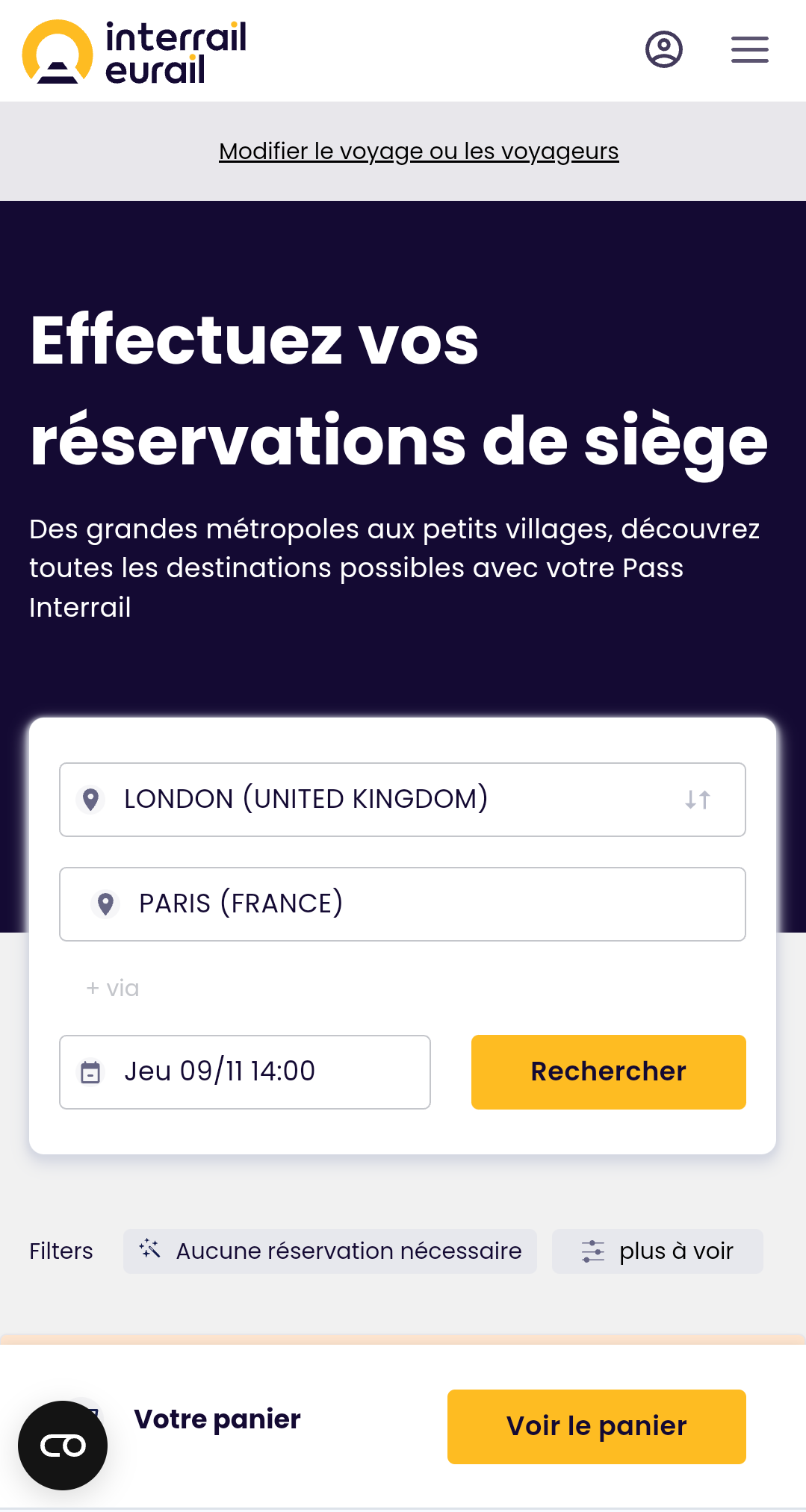Open the user account profile icon

(663, 50)
